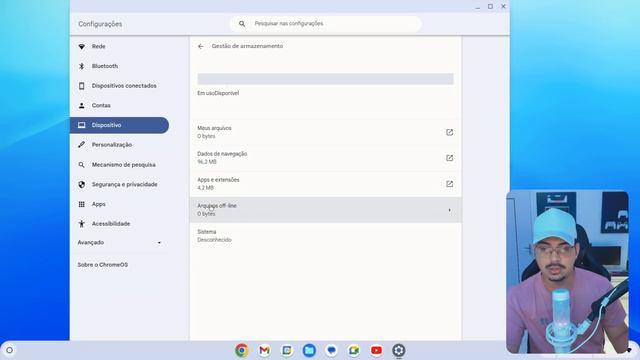Open the Chat messages app on shelf

click(x=331, y=350)
